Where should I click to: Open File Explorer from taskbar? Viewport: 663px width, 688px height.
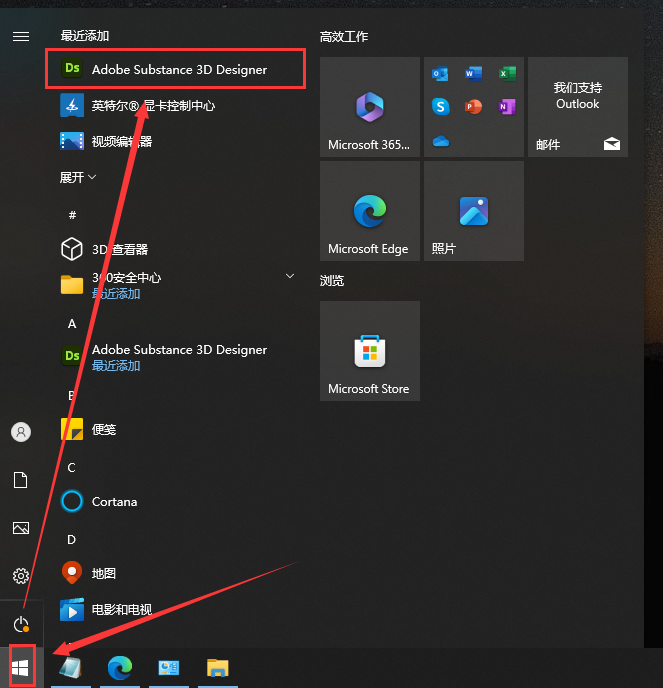tap(218, 668)
